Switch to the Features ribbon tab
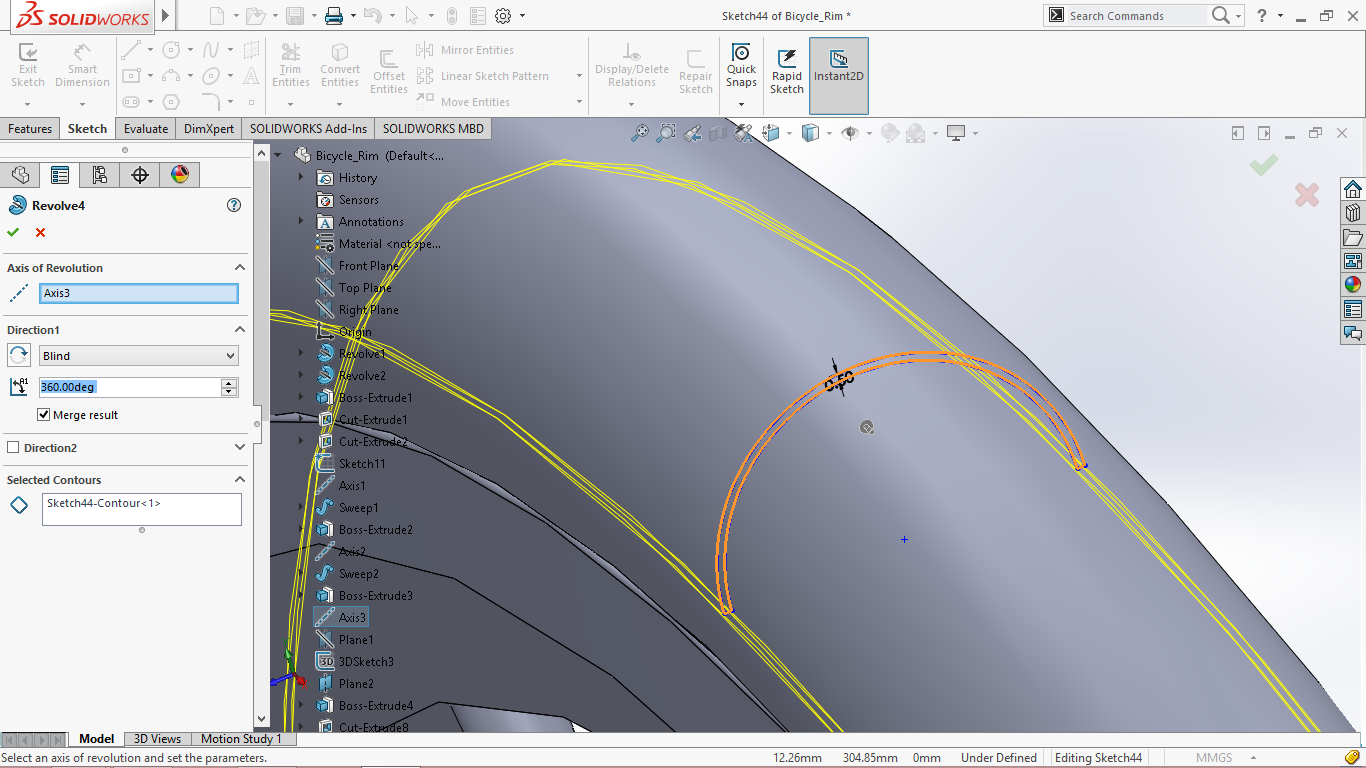1366x768 pixels. 30,128
